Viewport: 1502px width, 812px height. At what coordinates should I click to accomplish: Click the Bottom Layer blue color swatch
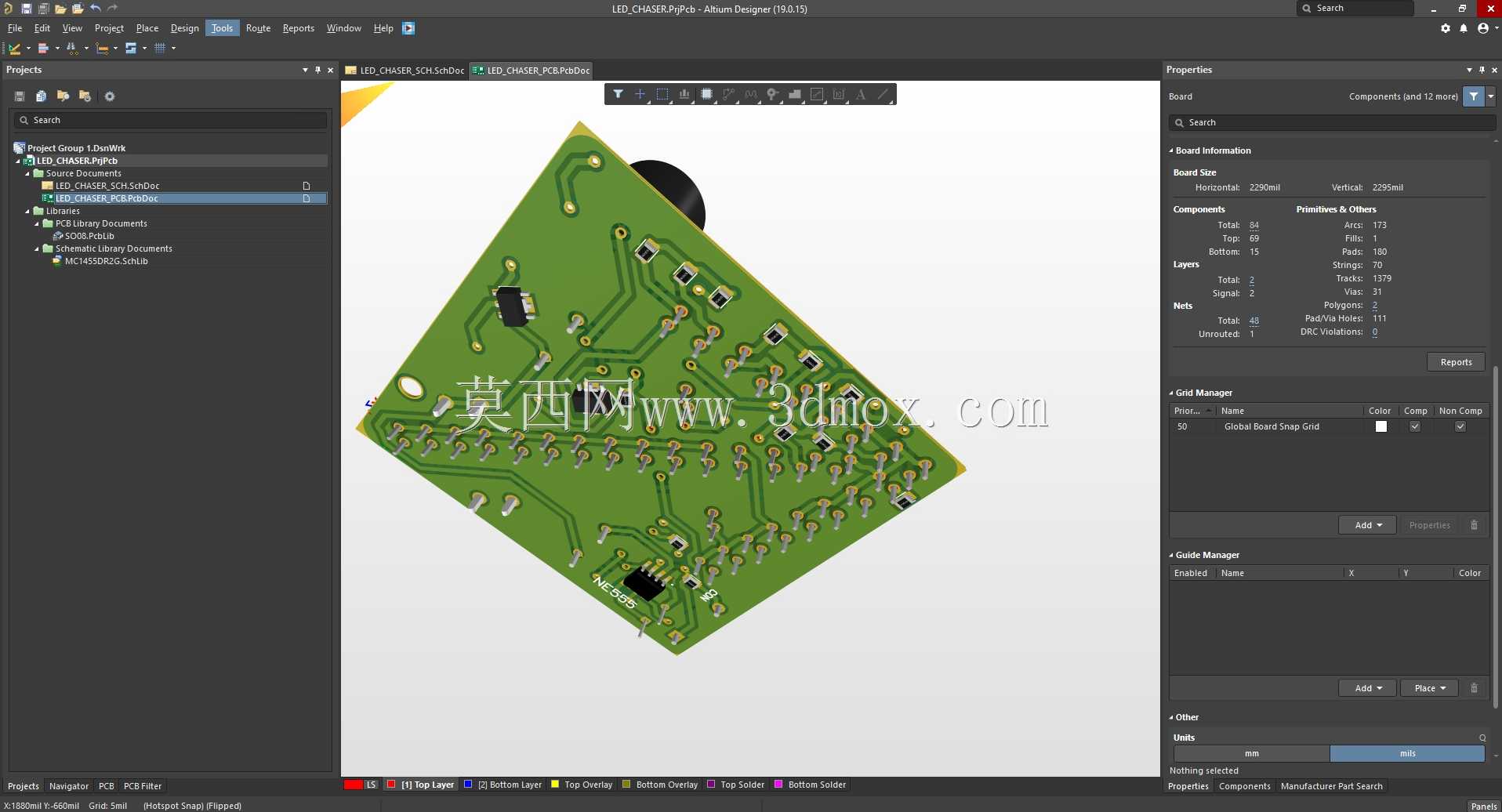coord(468,785)
